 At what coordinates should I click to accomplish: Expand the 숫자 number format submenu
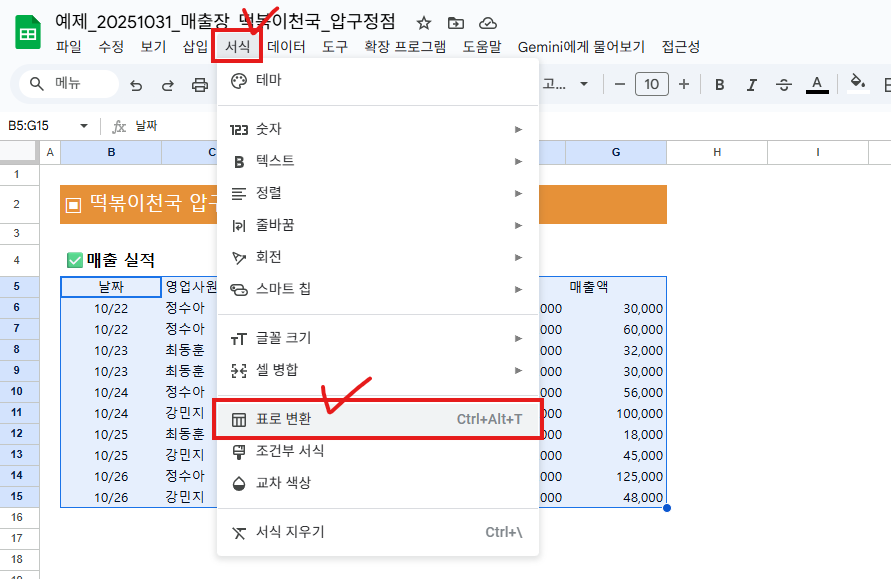[378, 129]
